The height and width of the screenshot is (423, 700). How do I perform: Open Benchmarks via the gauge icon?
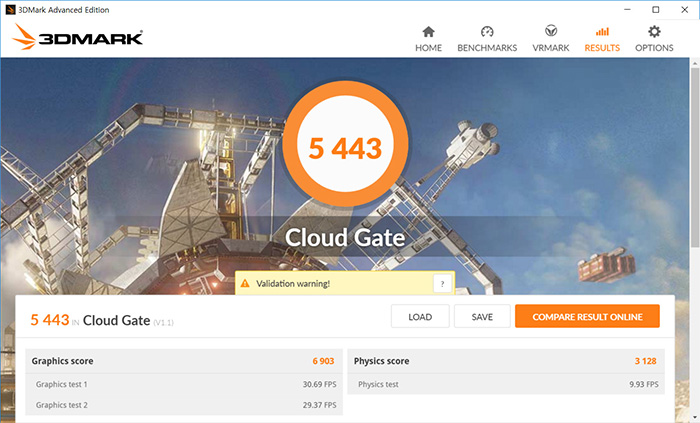(487, 32)
